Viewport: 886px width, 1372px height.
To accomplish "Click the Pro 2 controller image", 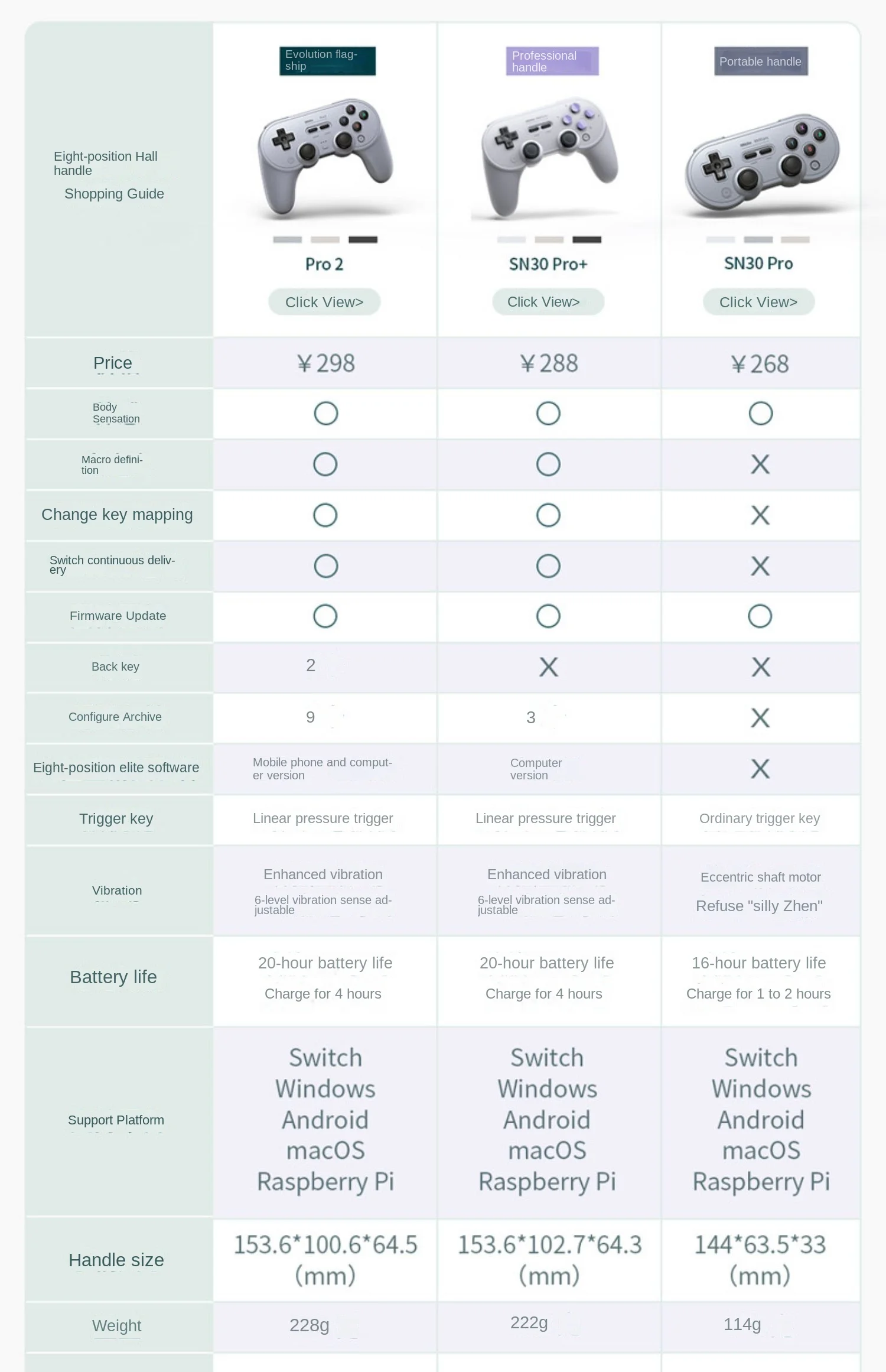I will pyautogui.click(x=325, y=157).
